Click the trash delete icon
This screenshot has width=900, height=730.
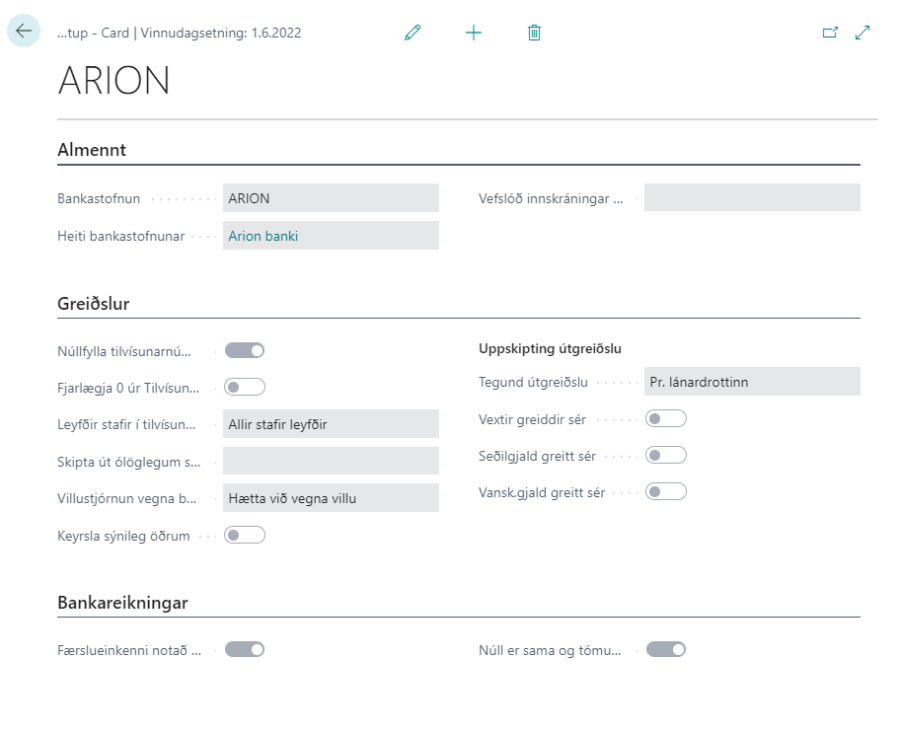[534, 33]
